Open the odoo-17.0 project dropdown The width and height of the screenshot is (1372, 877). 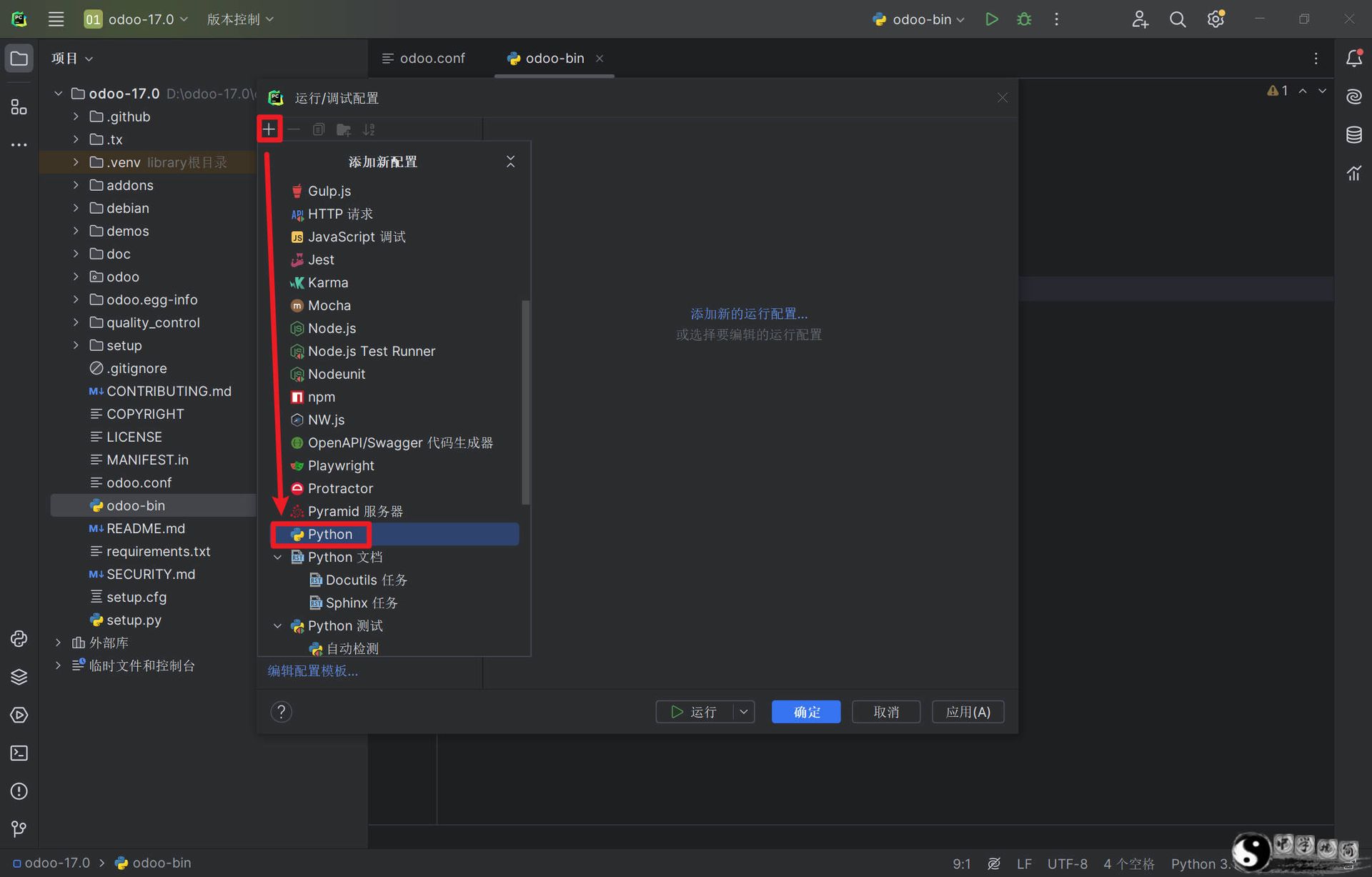[136, 19]
